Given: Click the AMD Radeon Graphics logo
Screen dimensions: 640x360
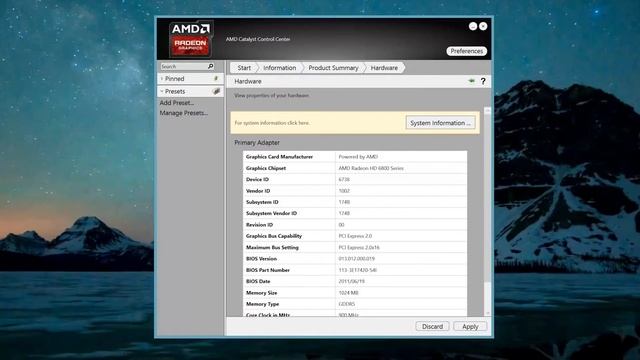Looking at the screenshot, I should pos(191,39).
